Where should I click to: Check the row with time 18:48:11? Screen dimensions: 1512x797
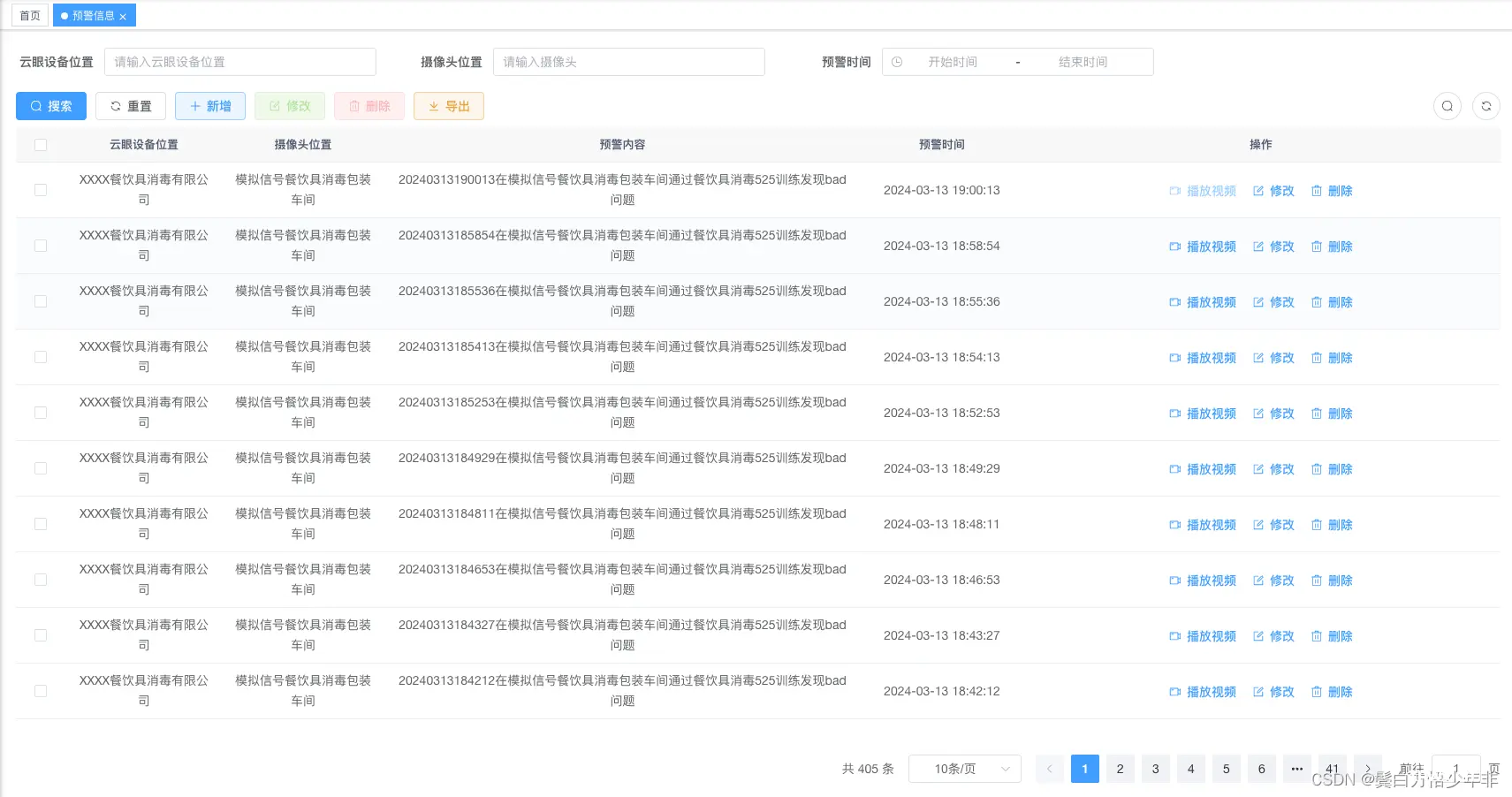[41, 524]
